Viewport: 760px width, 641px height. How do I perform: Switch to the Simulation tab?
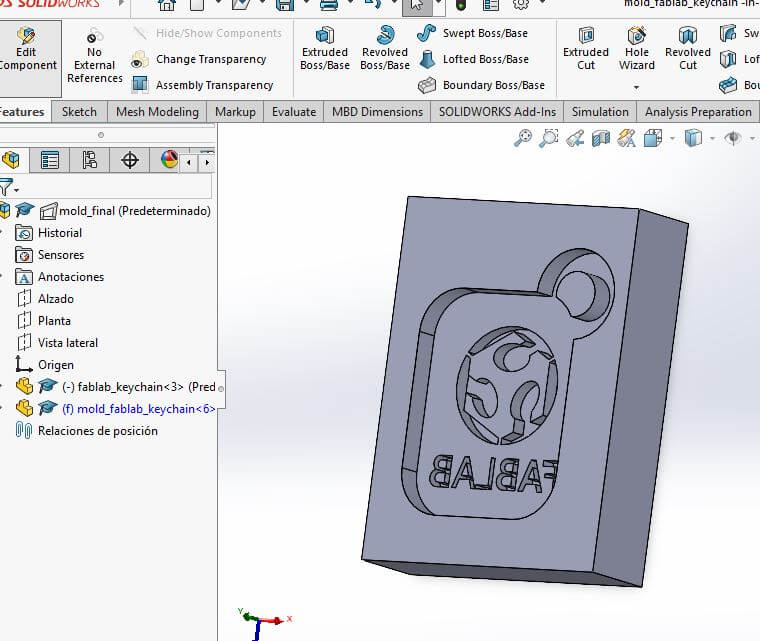[600, 112]
